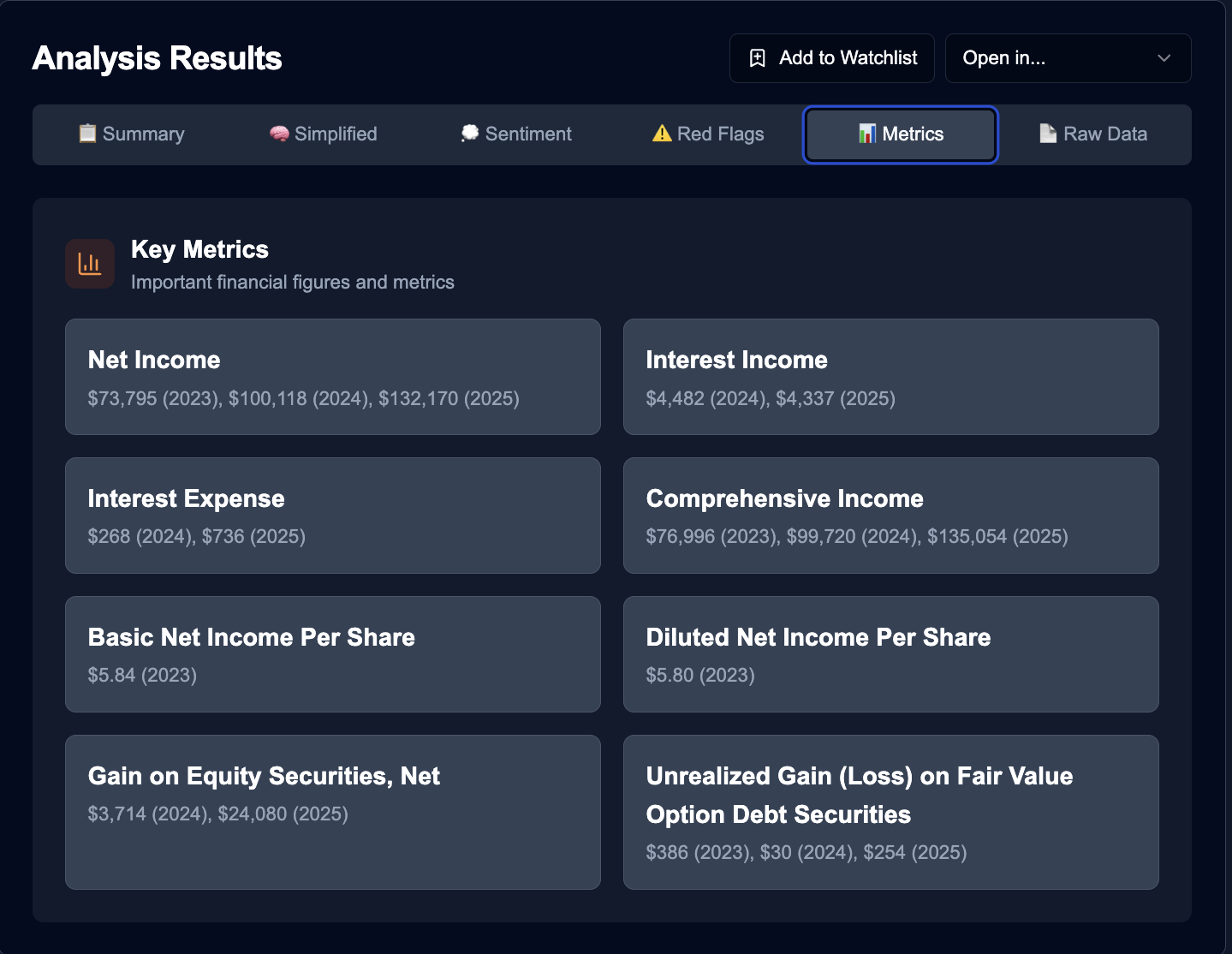Click the Add to Watchlist button

(830, 57)
